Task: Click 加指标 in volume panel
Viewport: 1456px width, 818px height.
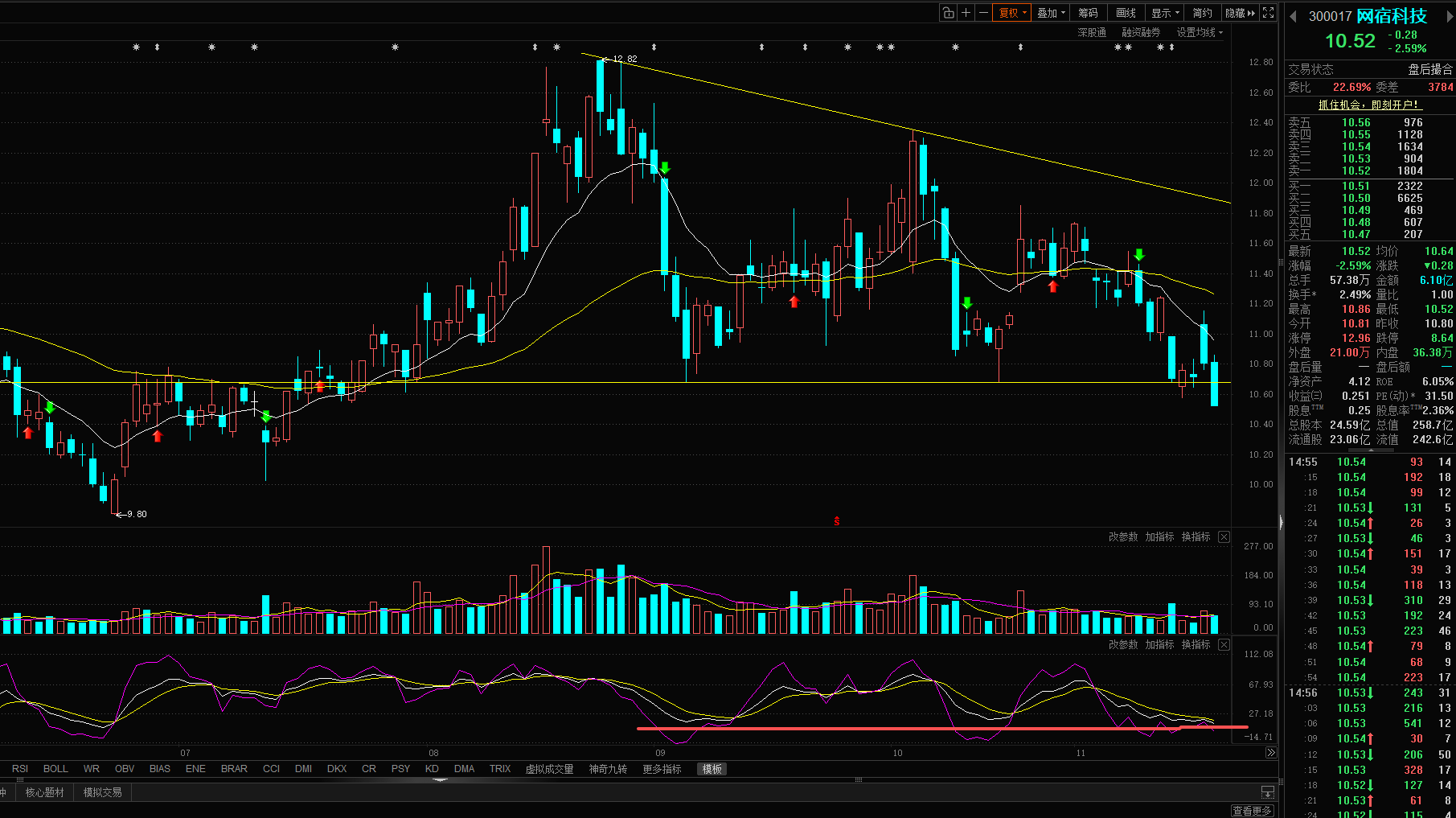Action: [x=1159, y=537]
